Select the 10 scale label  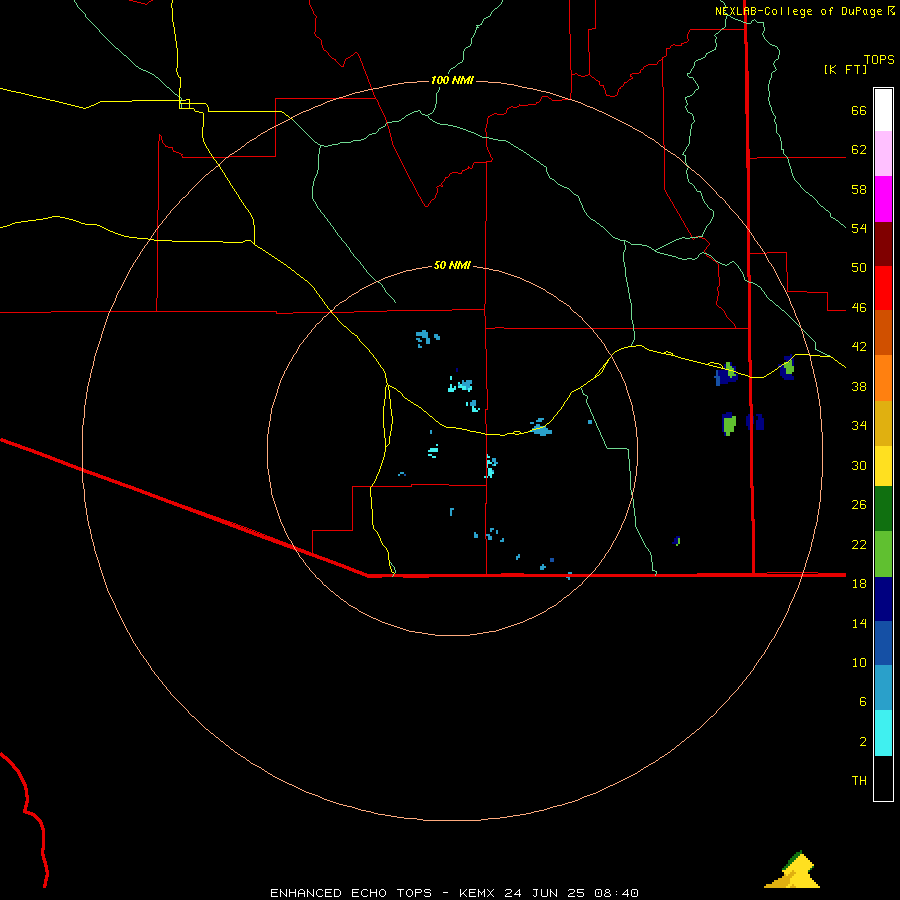pyautogui.click(x=859, y=662)
